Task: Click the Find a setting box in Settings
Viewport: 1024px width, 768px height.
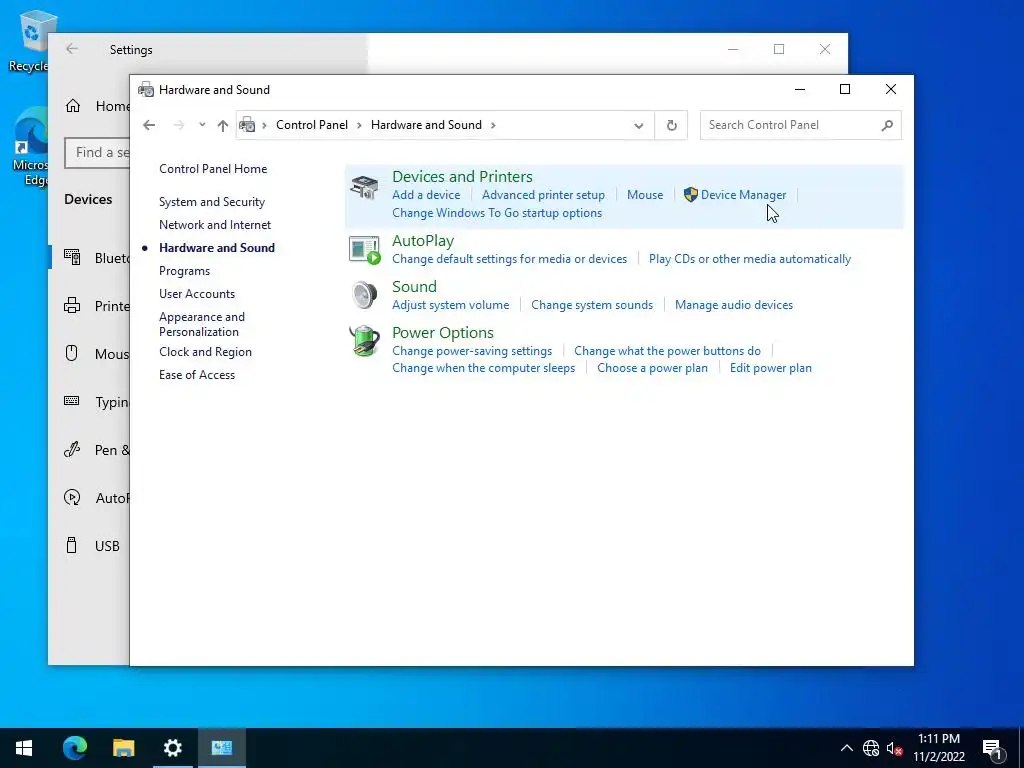Action: click(97, 153)
